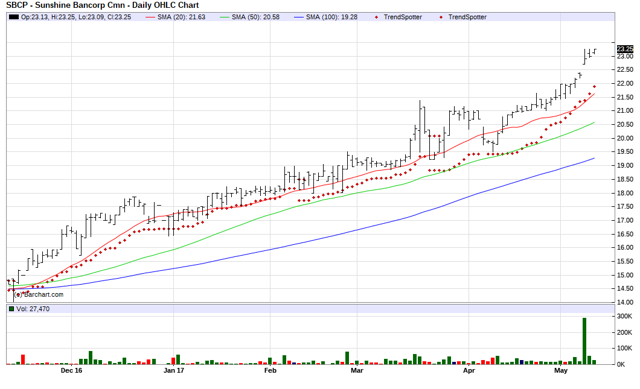Click the first TrendSpotter legend dot
640x389 pixels.
376,17
